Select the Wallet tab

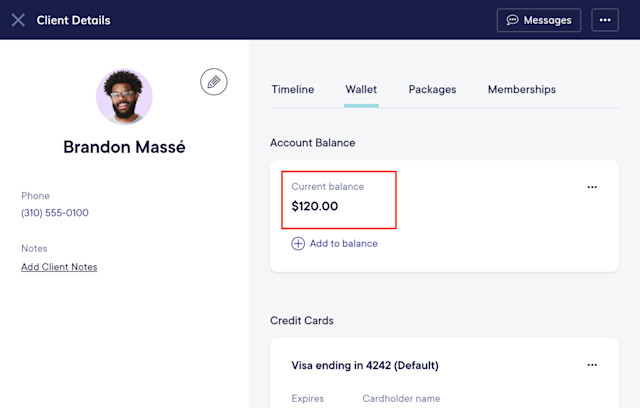click(x=361, y=89)
